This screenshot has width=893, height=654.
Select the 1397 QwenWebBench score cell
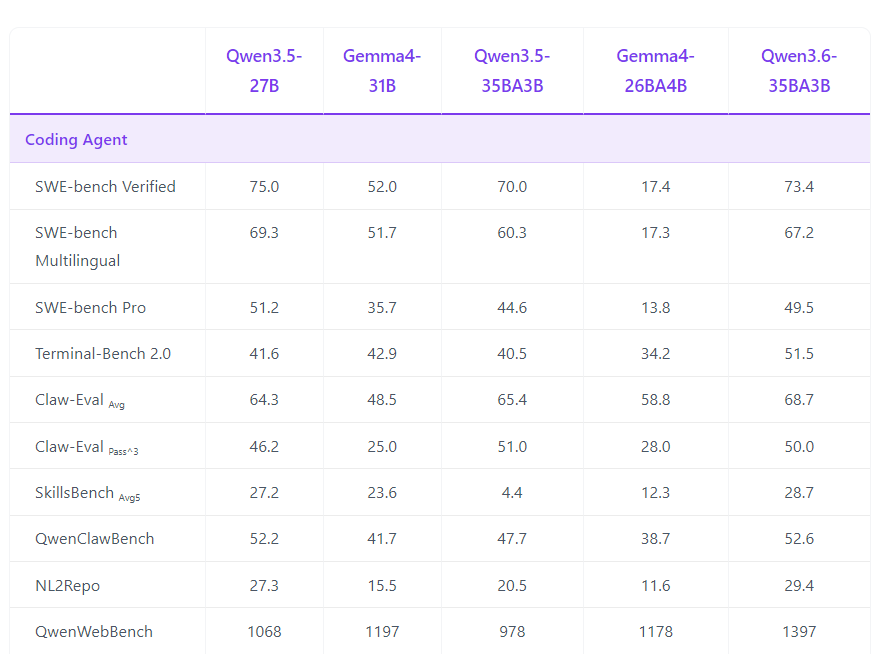(x=799, y=632)
